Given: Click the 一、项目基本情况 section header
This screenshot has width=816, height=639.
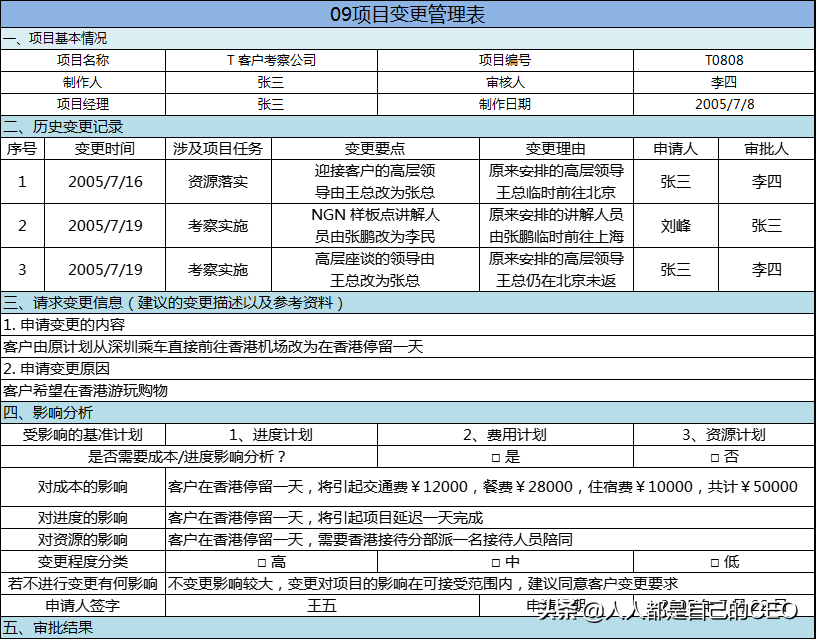Looking at the screenshot, I should [x=407, y=39].
